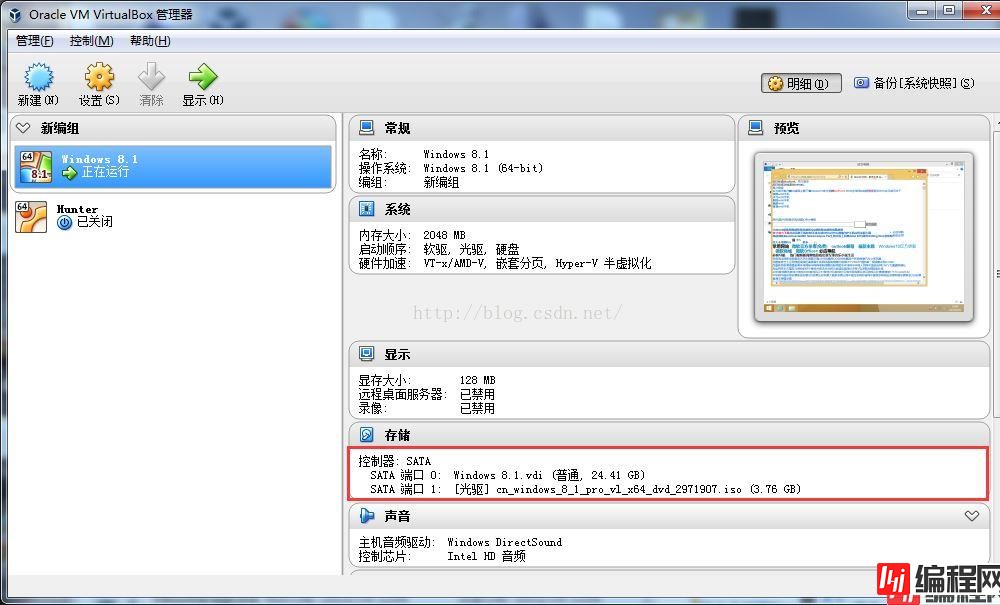
Task: Click the Preview (预览) panel monitor icon
Action: (x=756, y=128)
